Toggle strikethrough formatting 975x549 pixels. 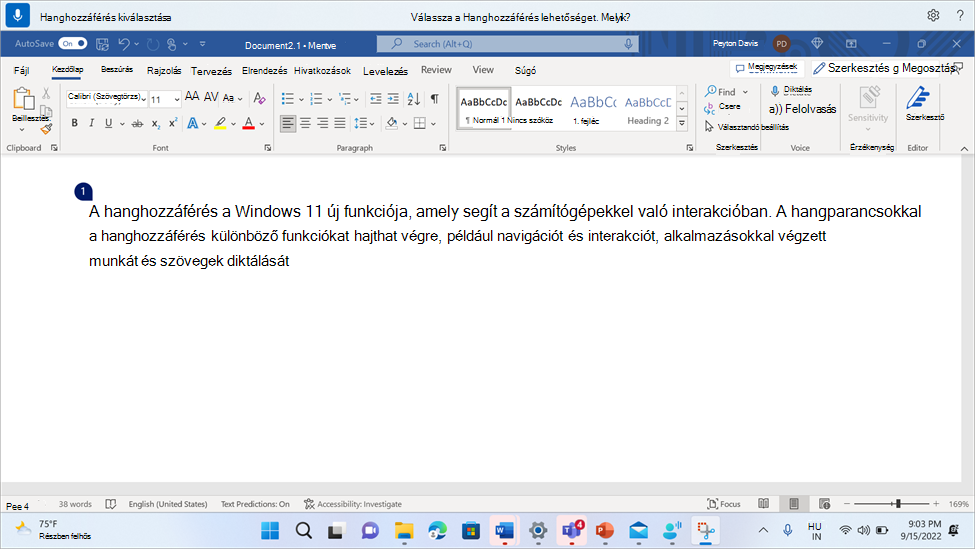pos(137,124)
